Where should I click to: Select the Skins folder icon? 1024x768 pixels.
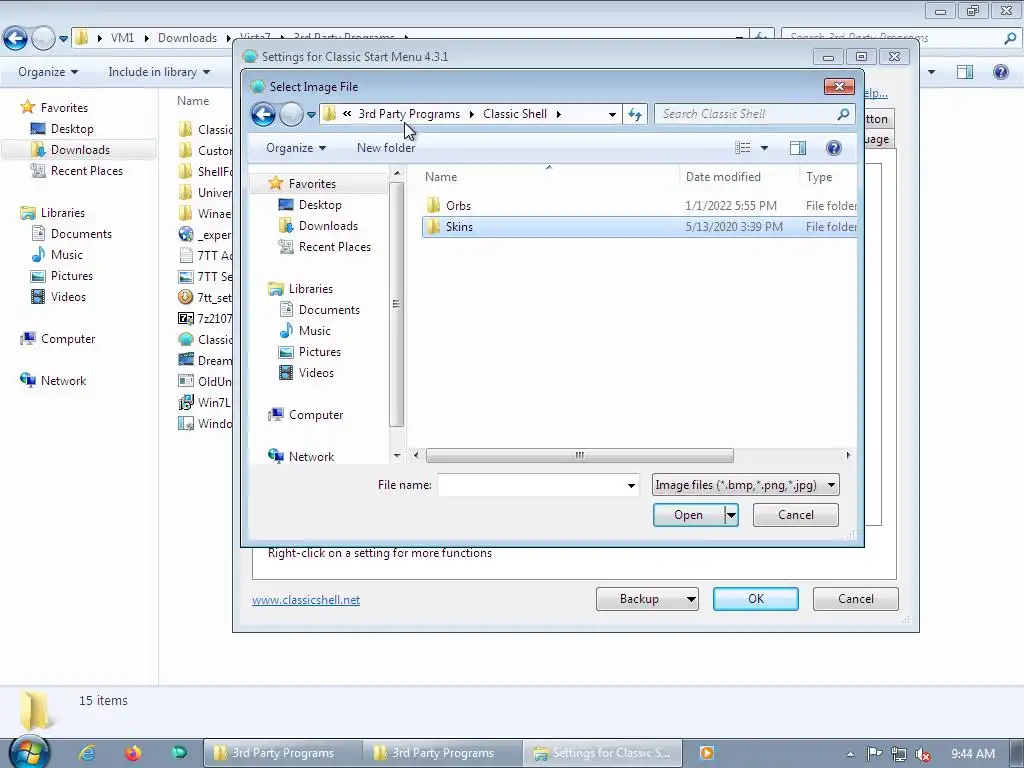433,227
